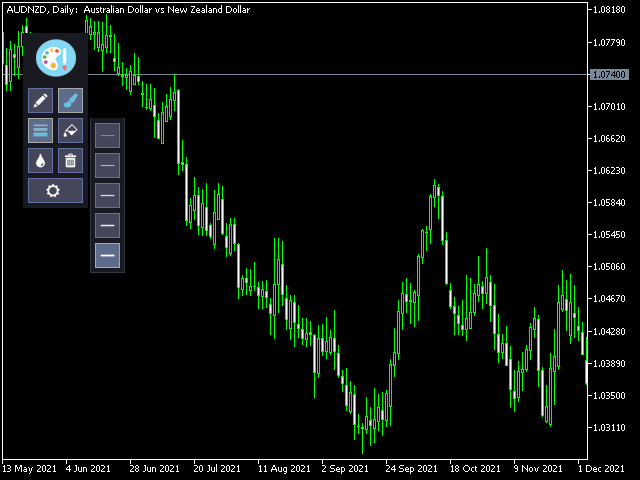
Task: Click the 1.04670 price scale label
Action: click(609, 299)
